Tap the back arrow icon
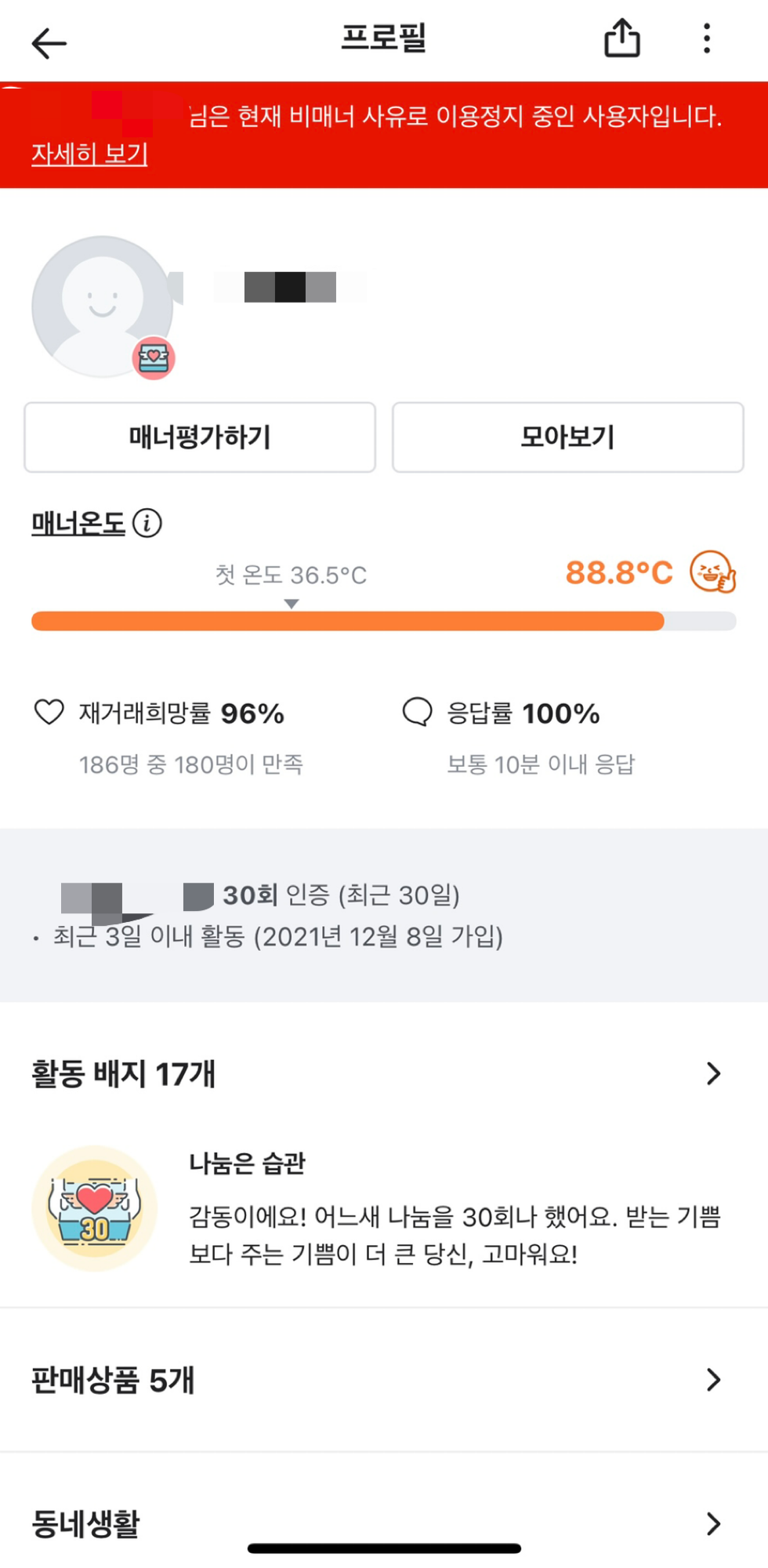The image size is (768, 1568). pos(49,43)
